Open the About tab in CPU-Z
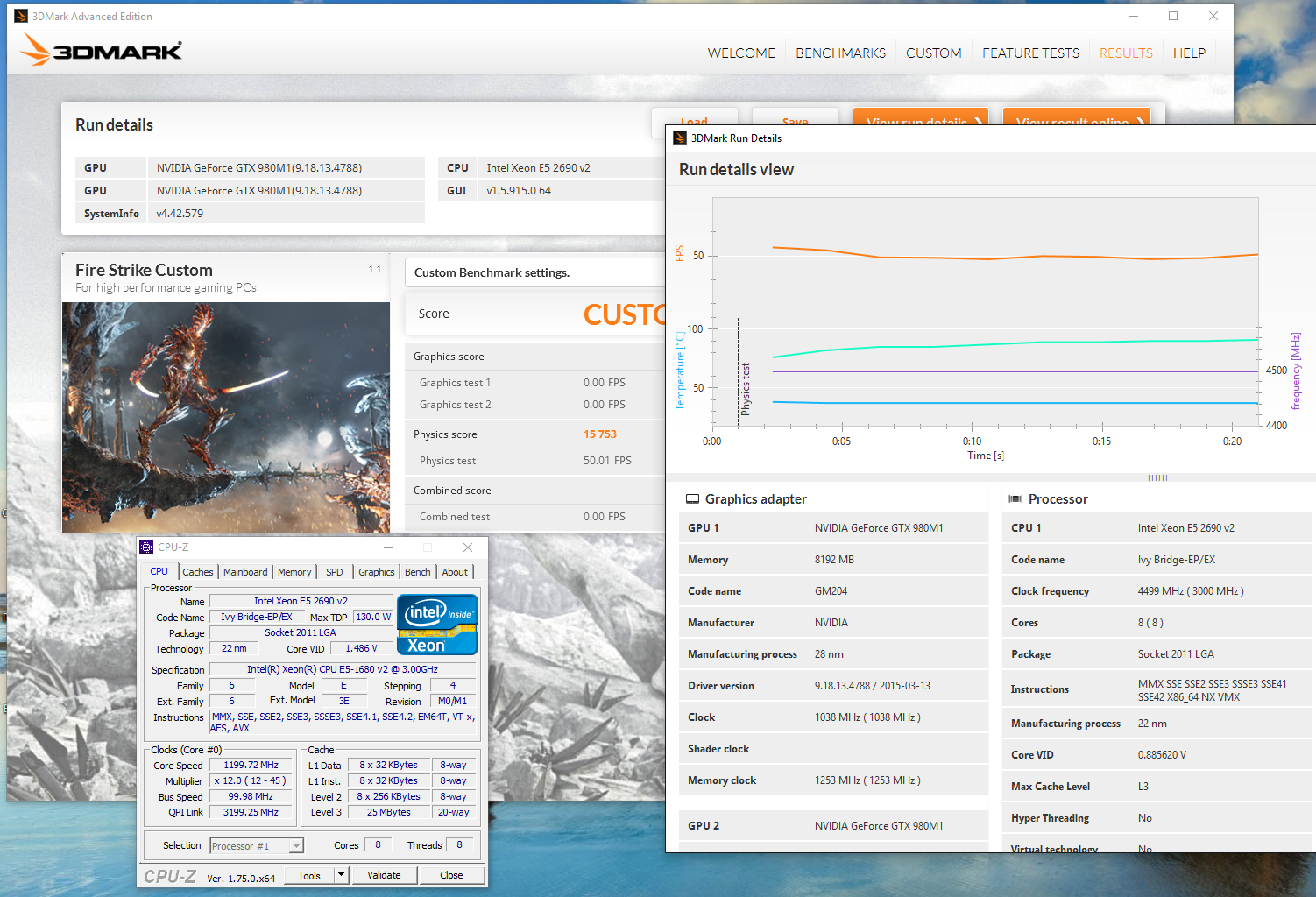Image resolution: width=1316 pixels, height=897 pixels. 455,572
